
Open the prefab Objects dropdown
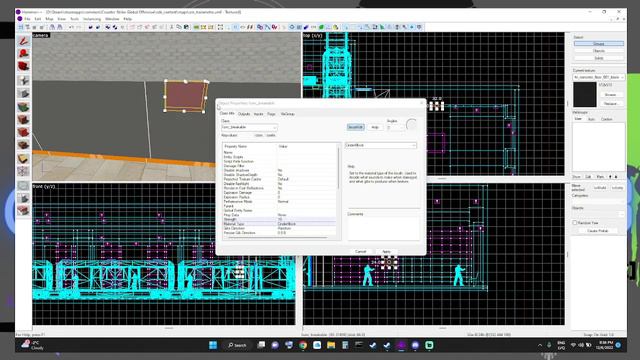pos(598,214)
